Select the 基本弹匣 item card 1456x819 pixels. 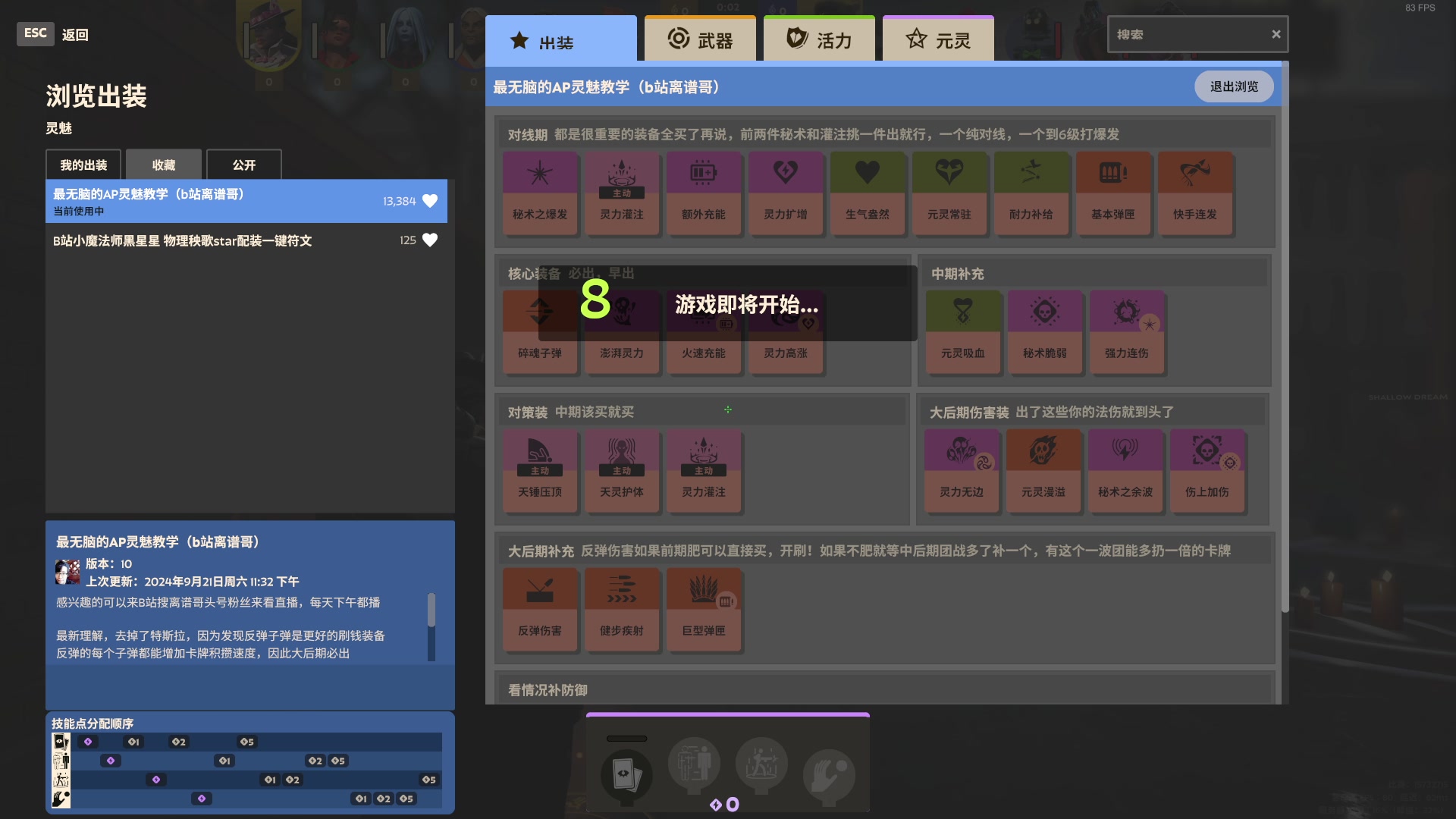coord(1113,193)
